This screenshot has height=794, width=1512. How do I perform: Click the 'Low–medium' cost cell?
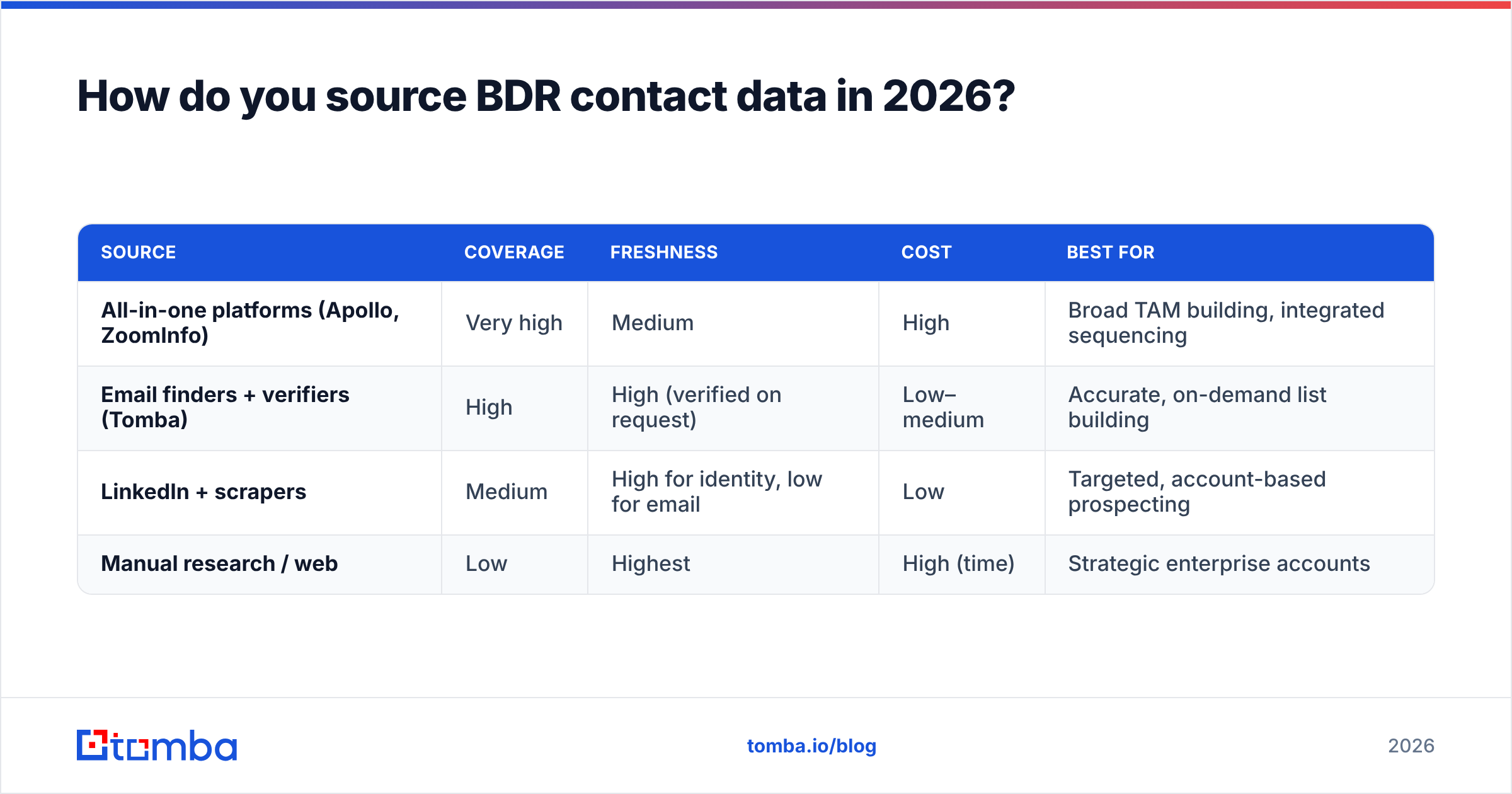pos(962,408)
